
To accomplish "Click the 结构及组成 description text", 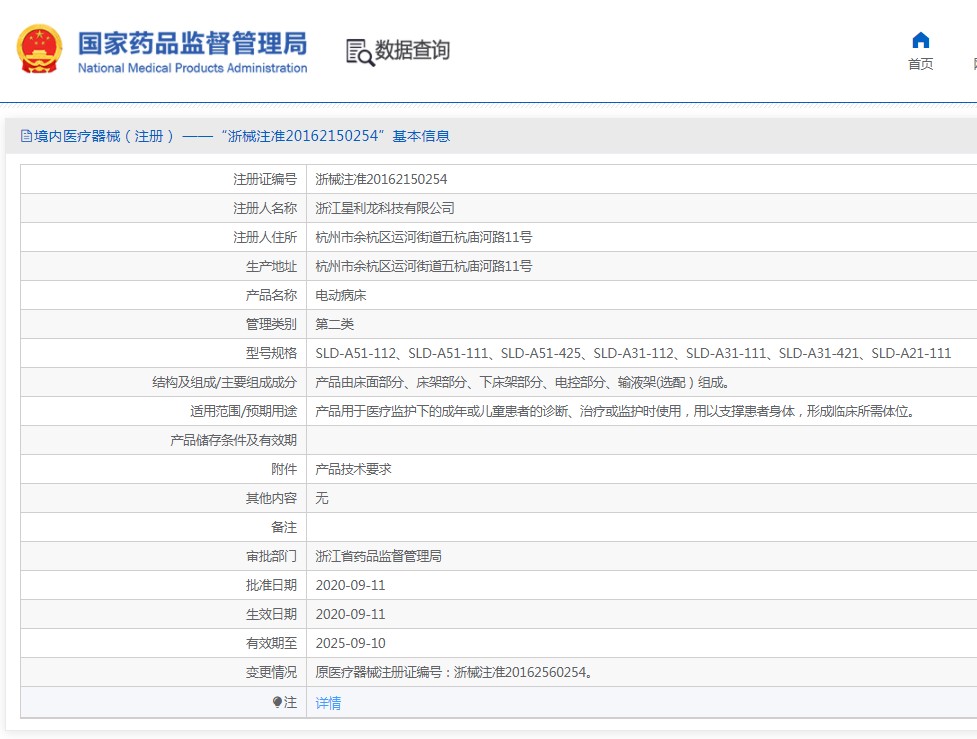I will (522, 383).
